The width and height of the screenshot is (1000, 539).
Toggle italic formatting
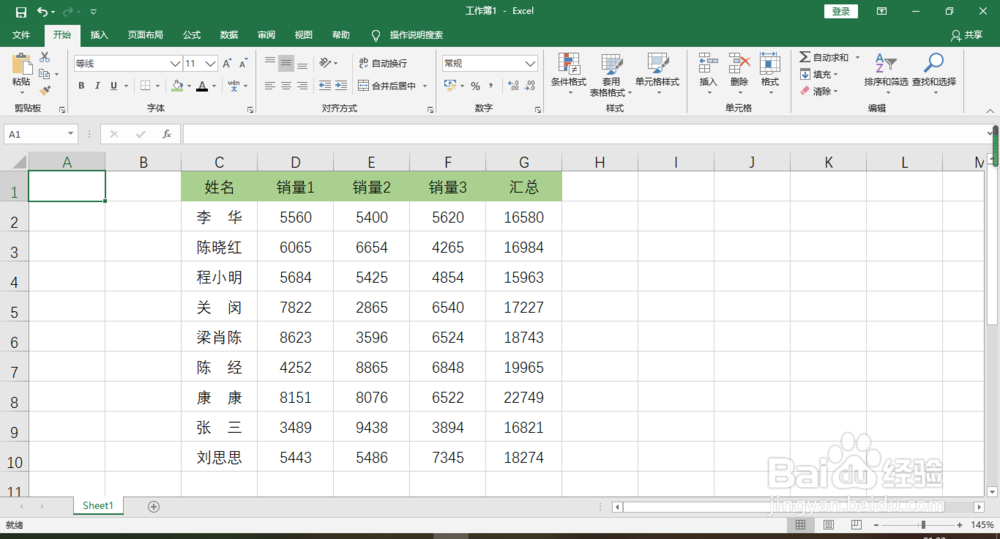pos(97,85)
